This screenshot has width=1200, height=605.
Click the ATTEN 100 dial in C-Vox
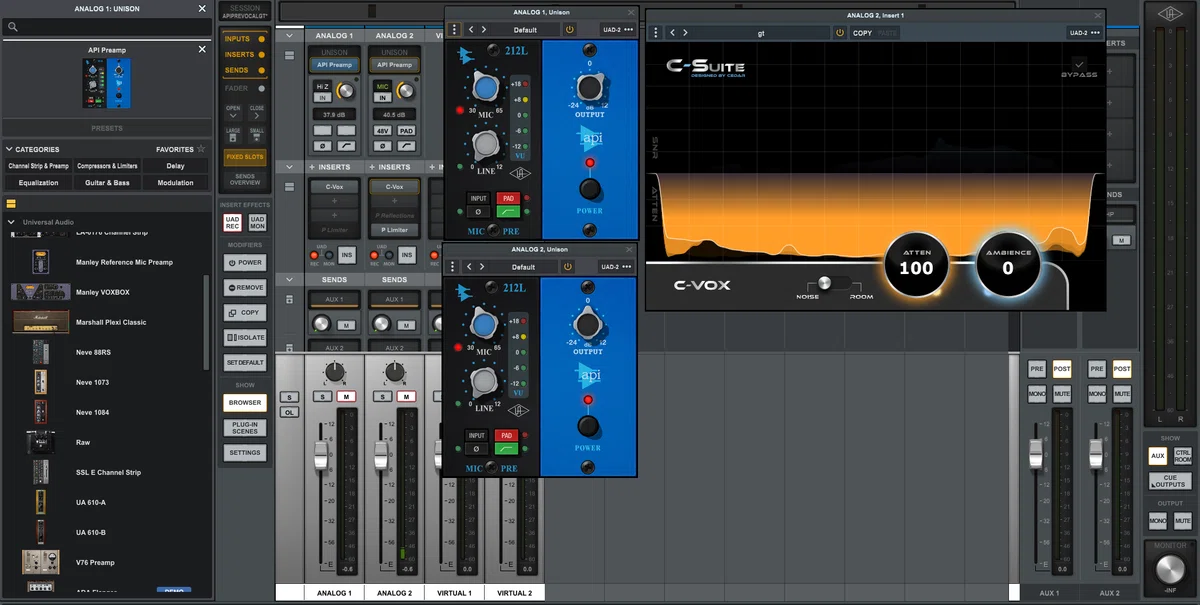916,265
